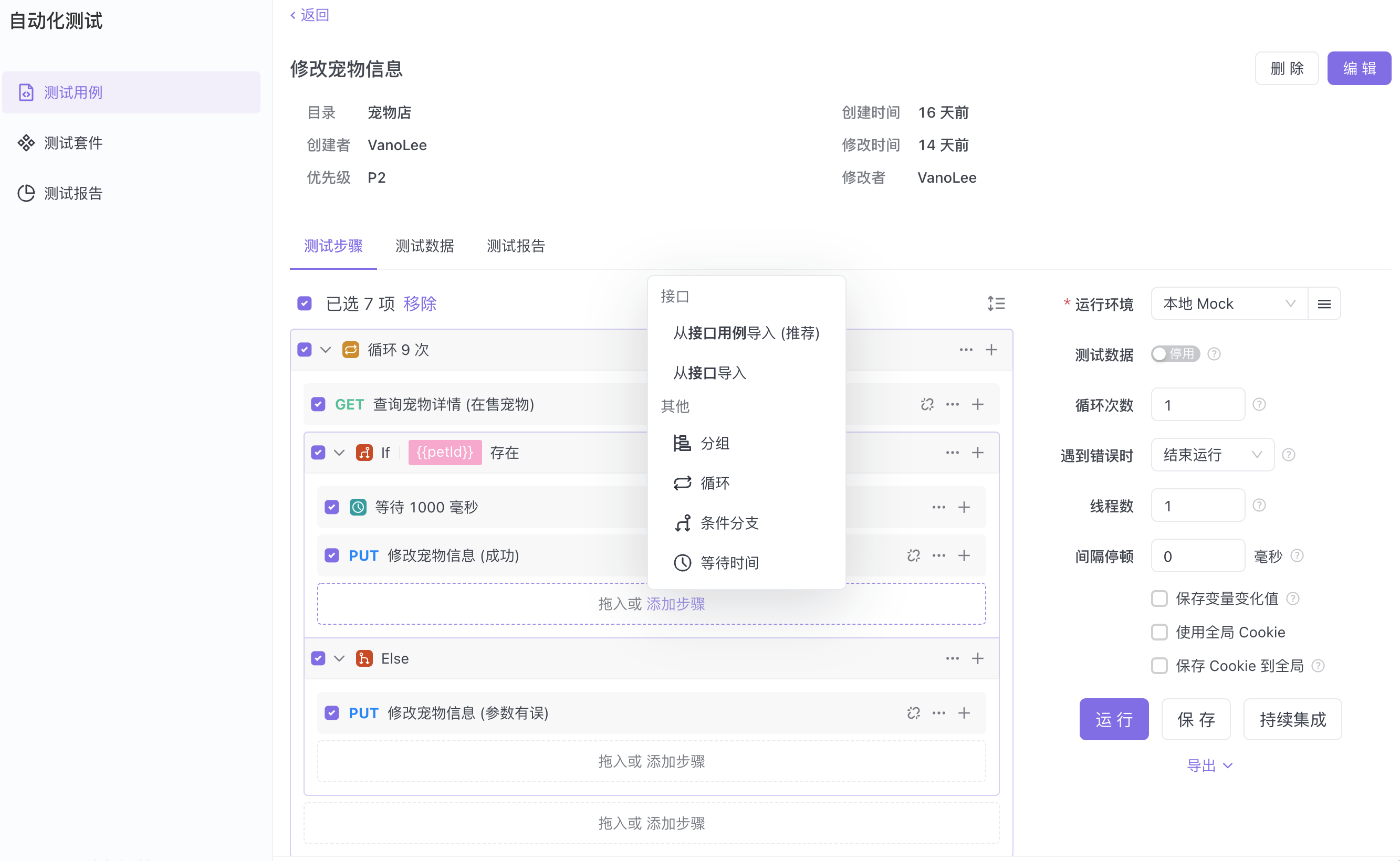The height and width of the screenshot is (861, 1400).
Task: Click the 持续集成 button
Action: 1292,720
